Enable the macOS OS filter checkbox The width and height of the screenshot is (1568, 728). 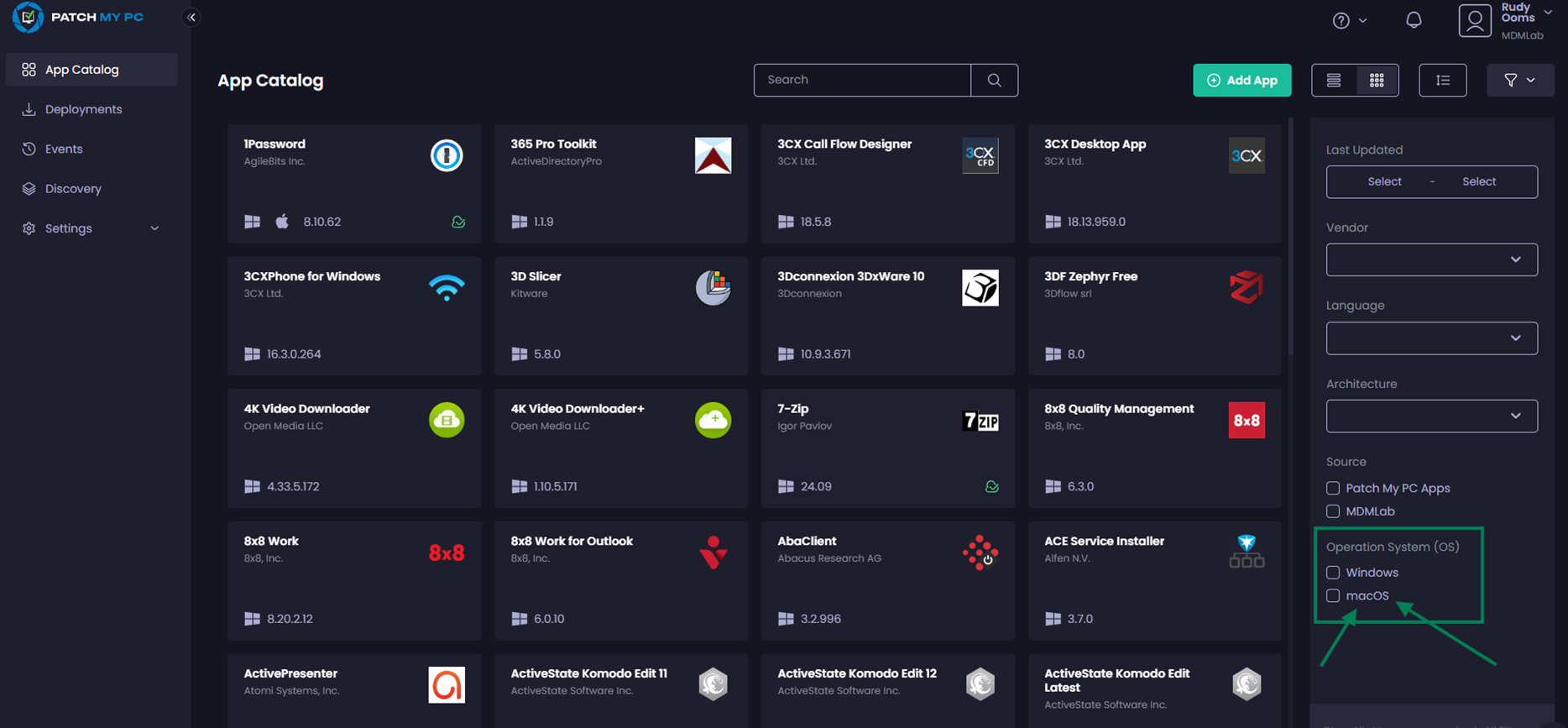[x=1333, y=595]
